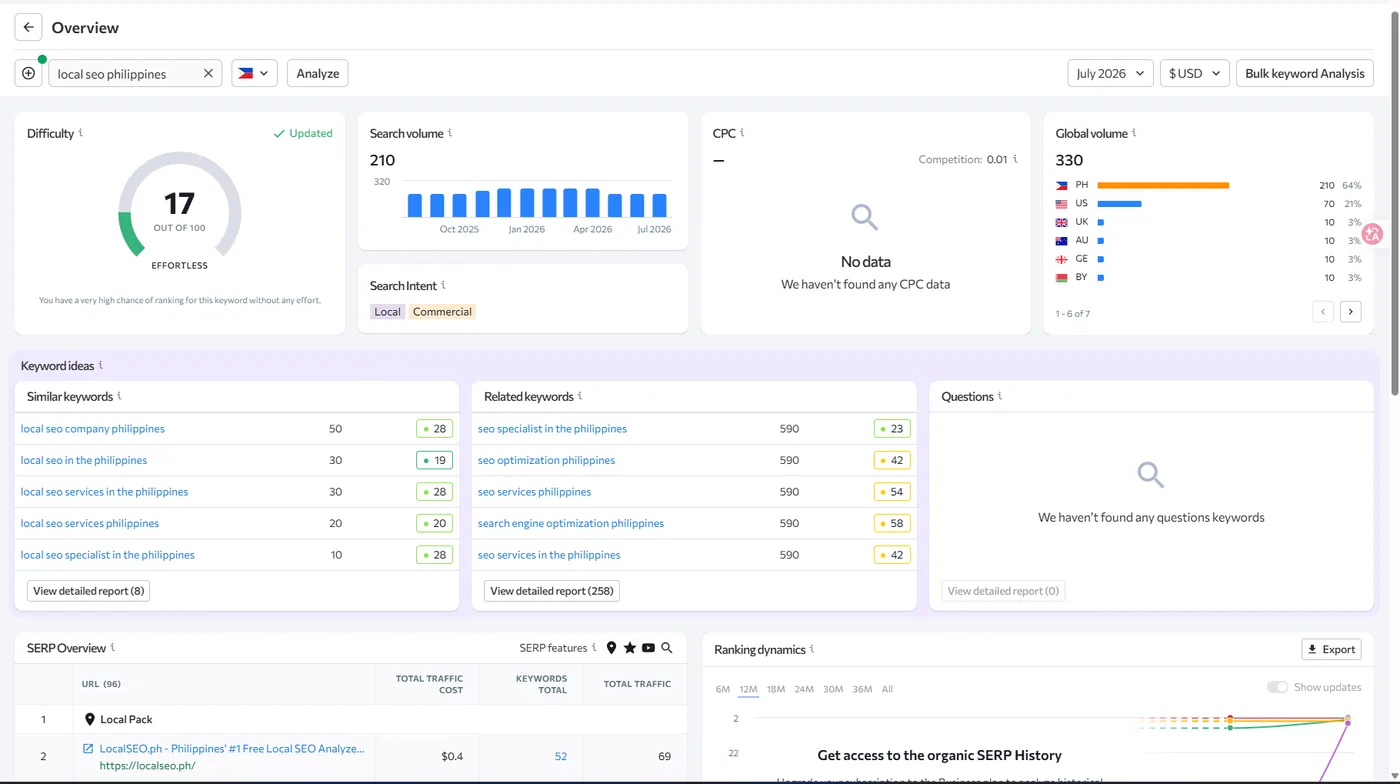Open the $ USD currency dropdown
Viewport: 1400px width, 784px height.
1194,73
